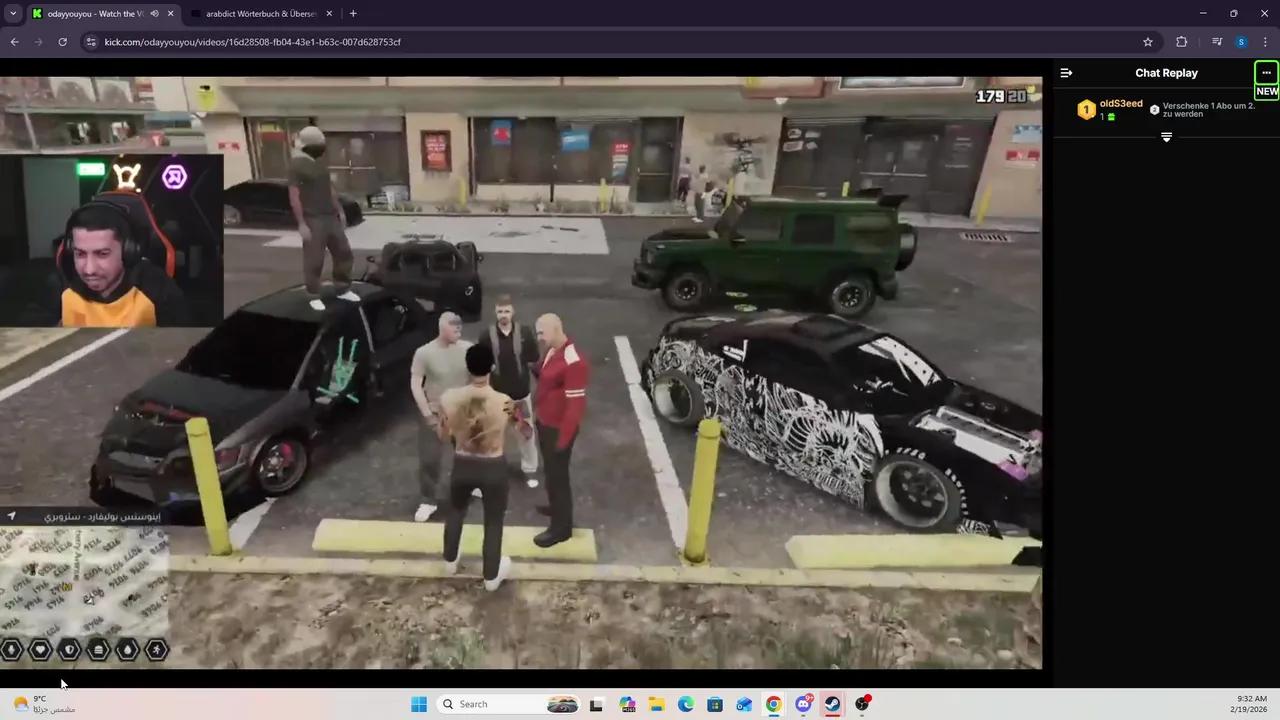Open the 9°C weather widget
Image resolution: width=1280 pixels, height=720 pixels.
[45, 704]
